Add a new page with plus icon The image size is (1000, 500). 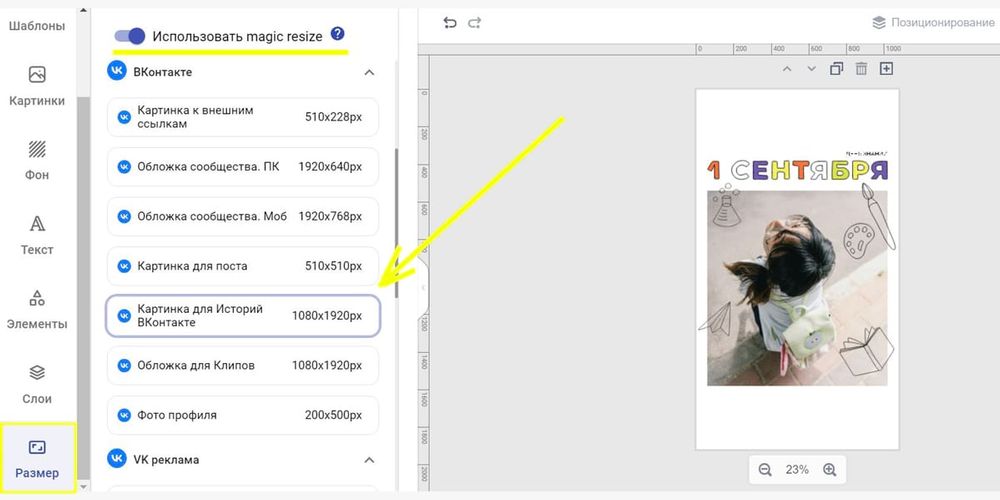point(886,69)
